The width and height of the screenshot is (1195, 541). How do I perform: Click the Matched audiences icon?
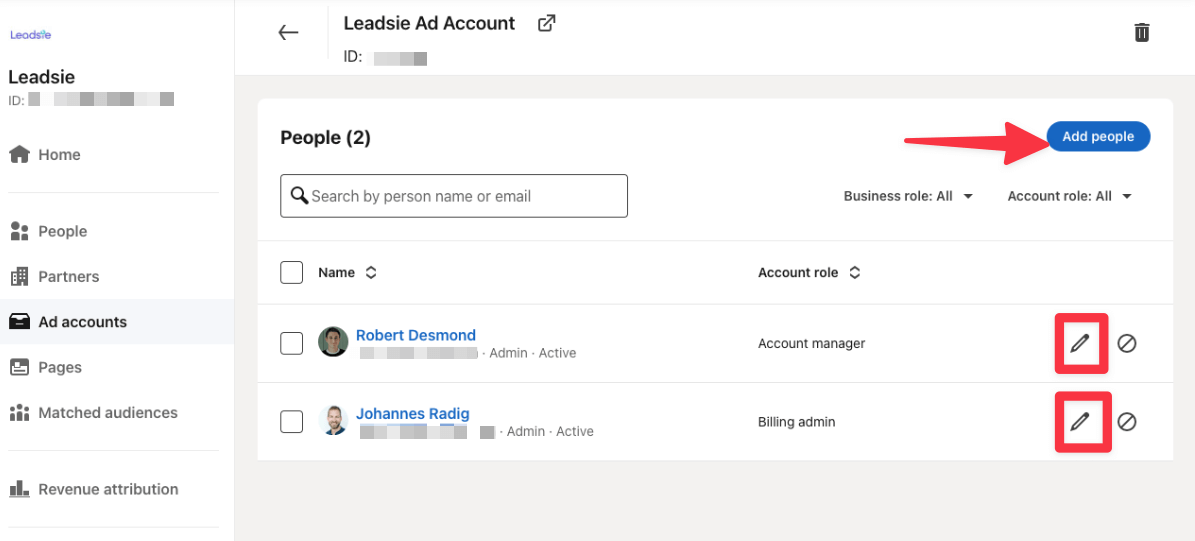click(x=20, y=413)
